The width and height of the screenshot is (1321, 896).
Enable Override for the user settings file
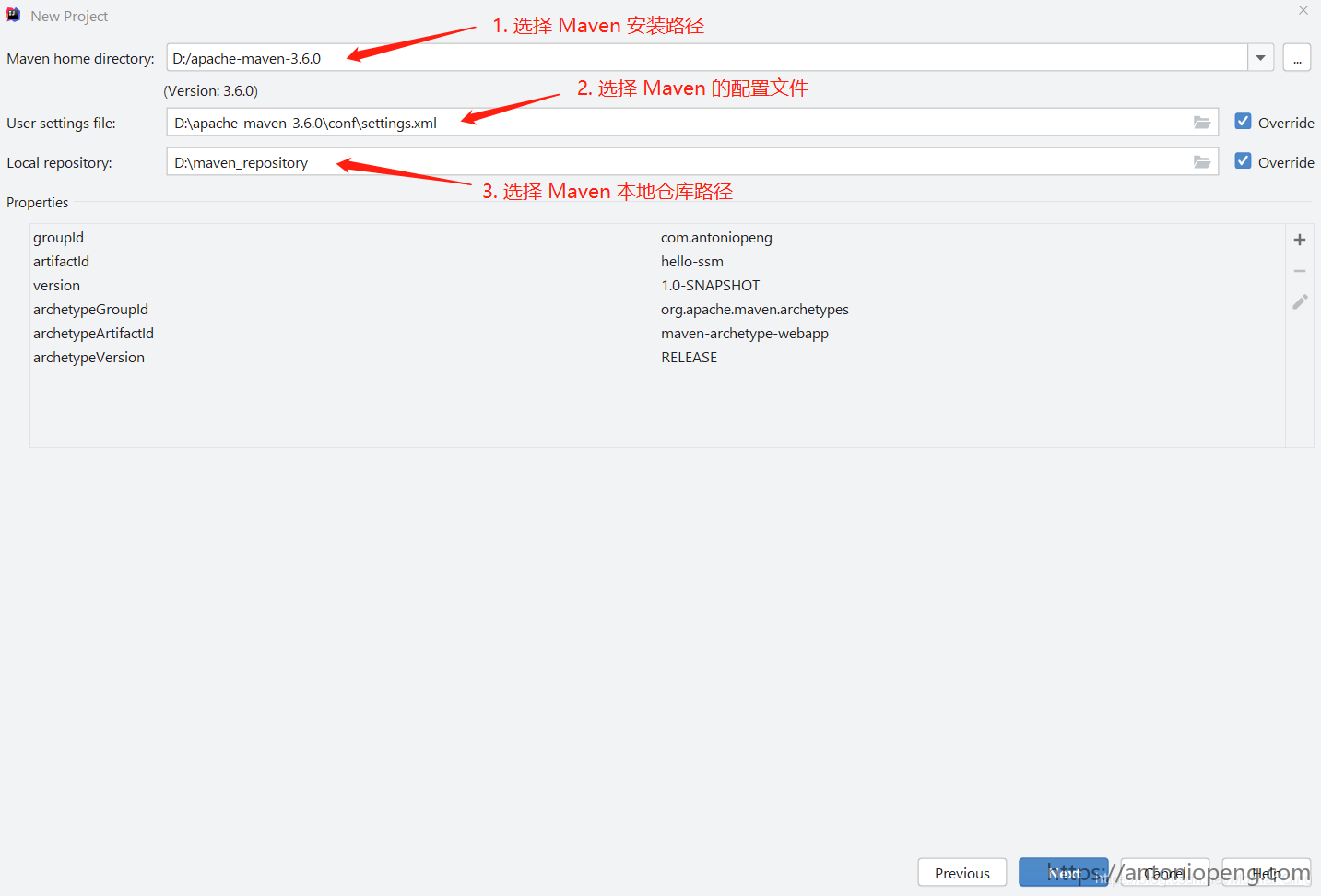coord(1243,121)
